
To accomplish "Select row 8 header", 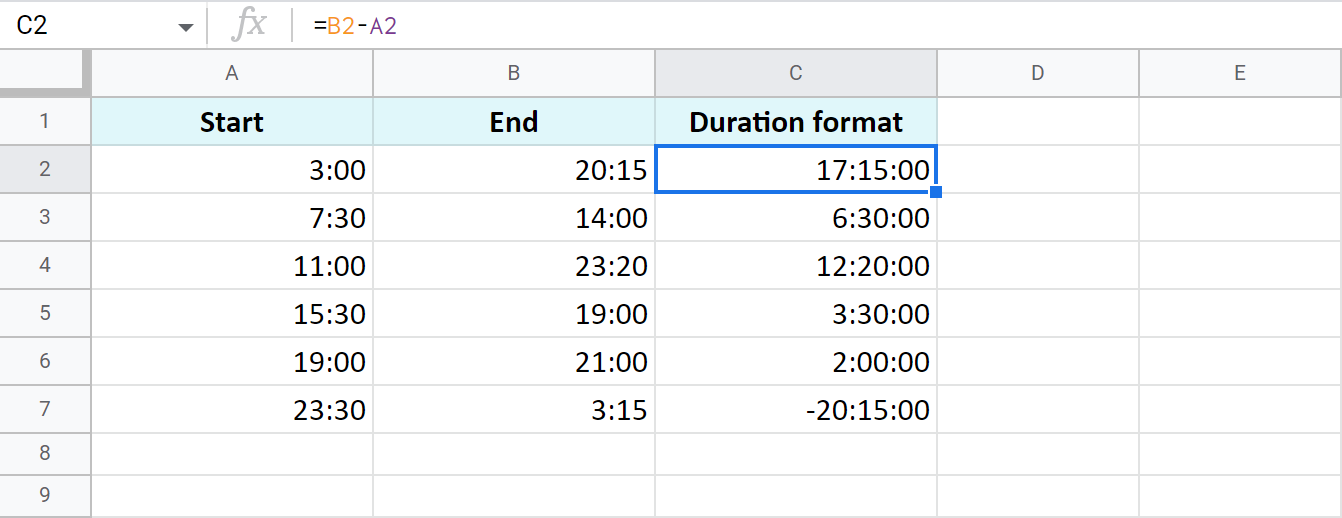I will [x=45, y=453].
